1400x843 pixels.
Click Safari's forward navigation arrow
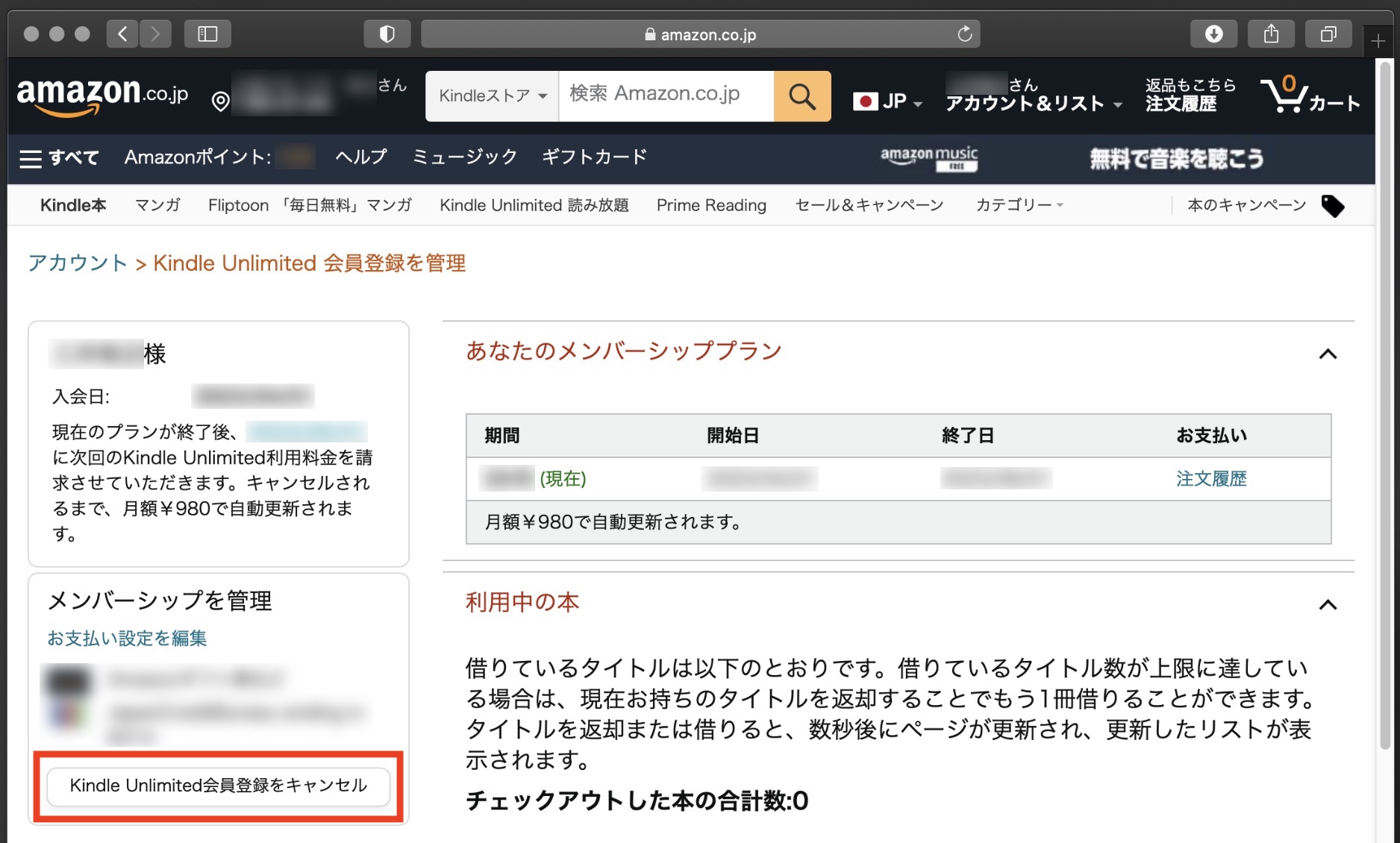tap(155, 34)
